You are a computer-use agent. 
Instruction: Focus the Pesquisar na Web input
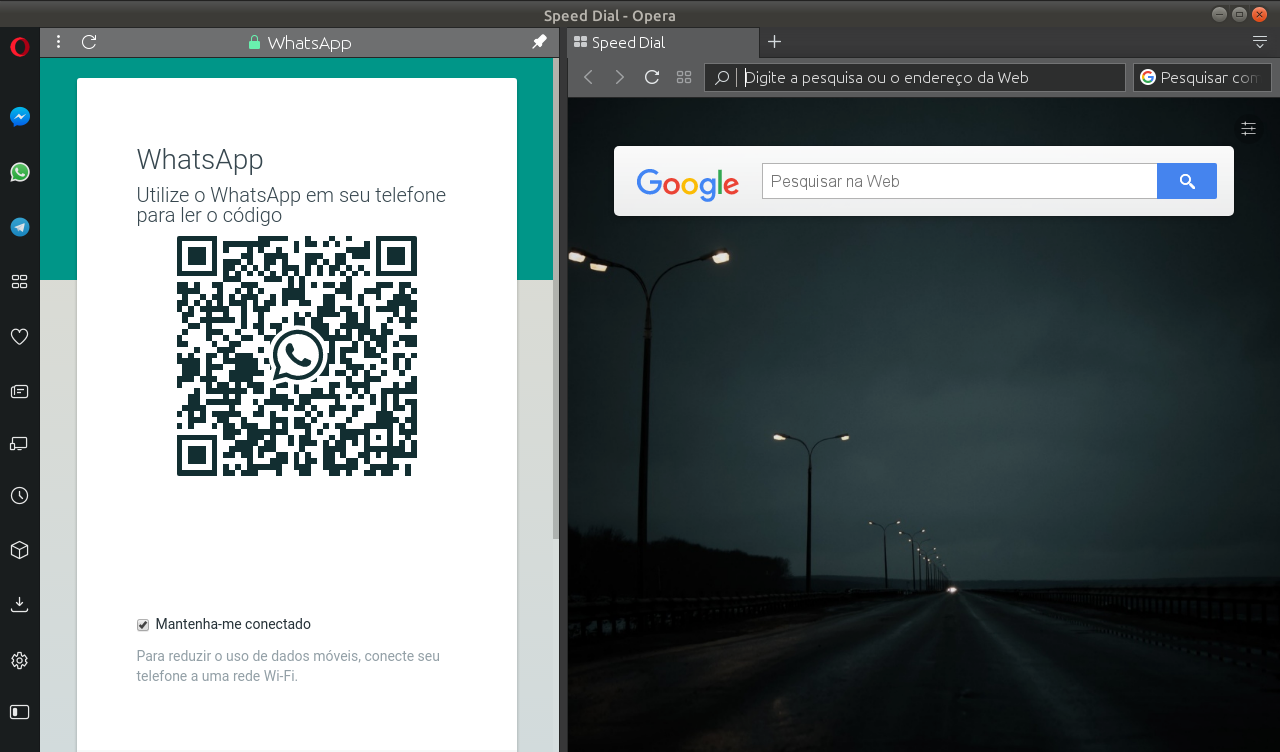click(960, 181)
